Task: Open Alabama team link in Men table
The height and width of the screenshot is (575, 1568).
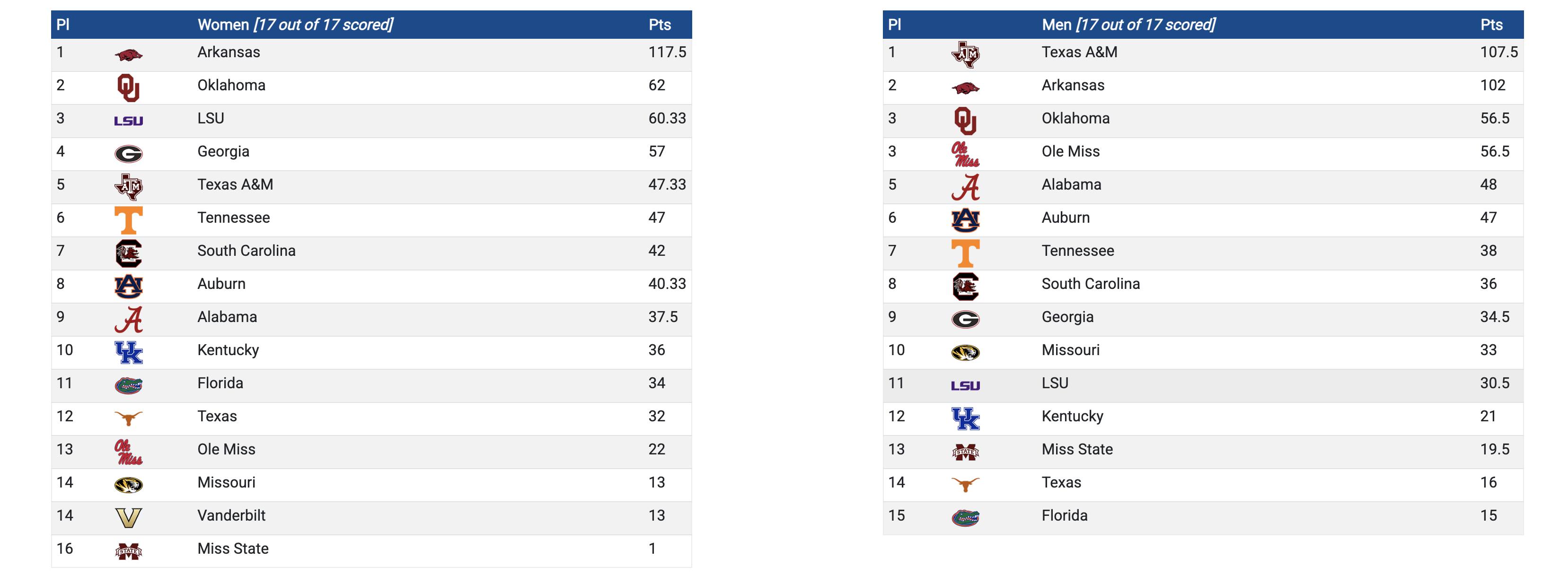Action: click(x=1071, y=184)
